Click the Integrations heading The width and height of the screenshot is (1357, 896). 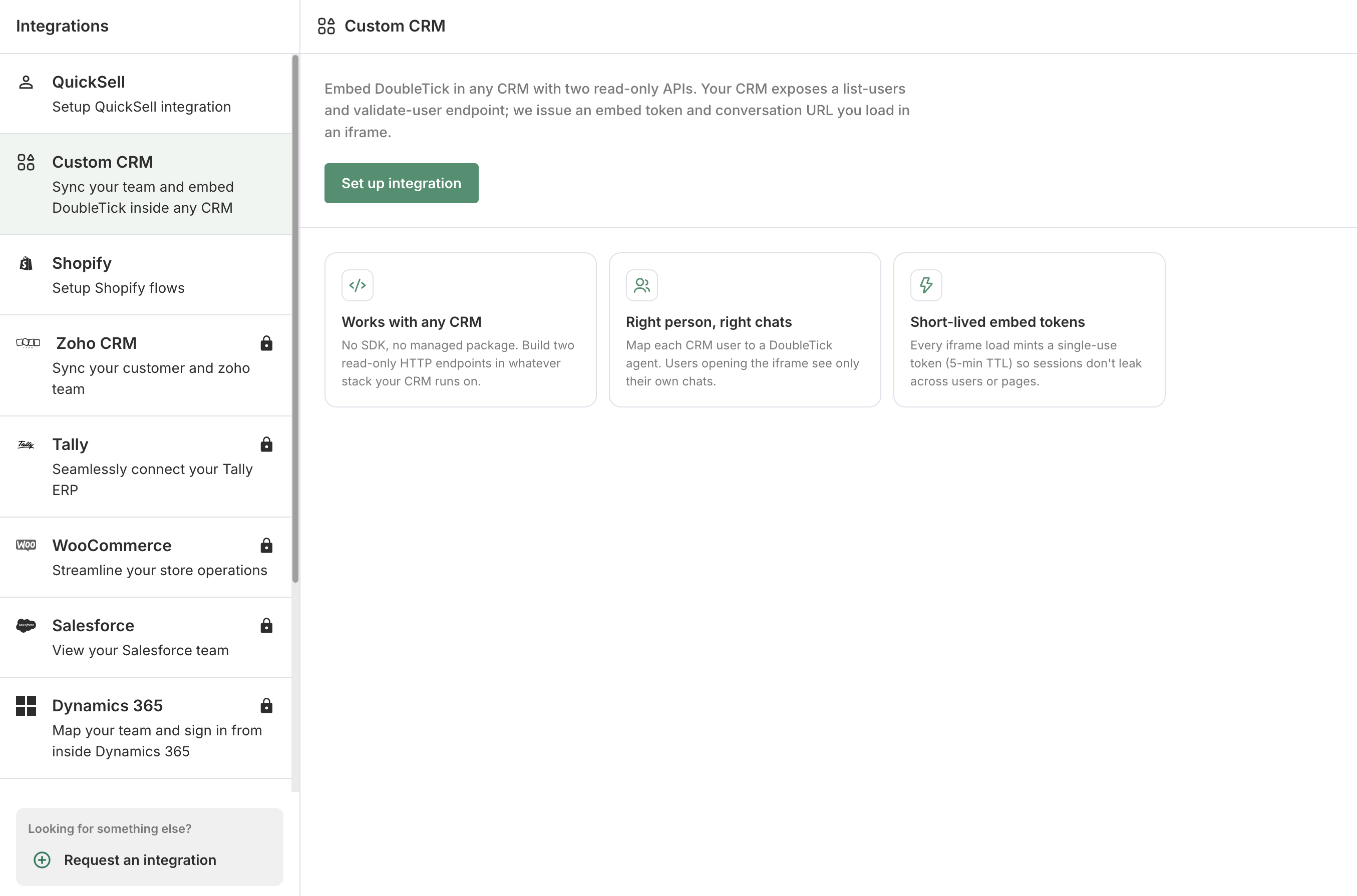(62, 27)
